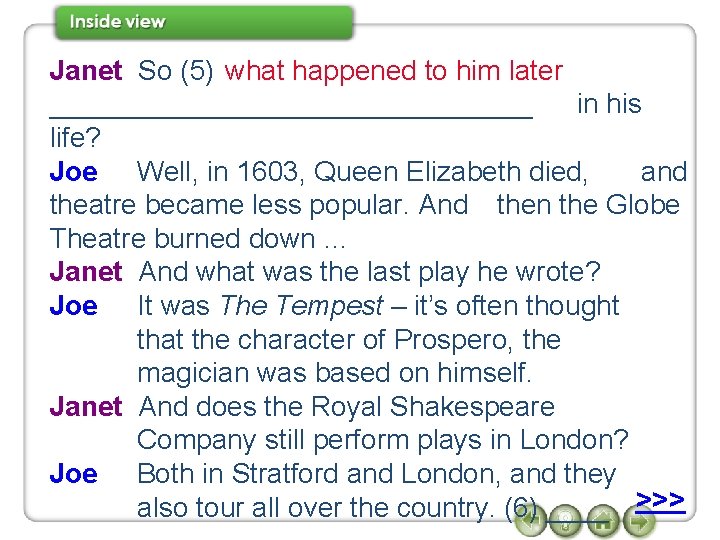The image size is (720, 540).
Task: Click the red answer 'what happened to him later'
Action: [x=394, y=71]
